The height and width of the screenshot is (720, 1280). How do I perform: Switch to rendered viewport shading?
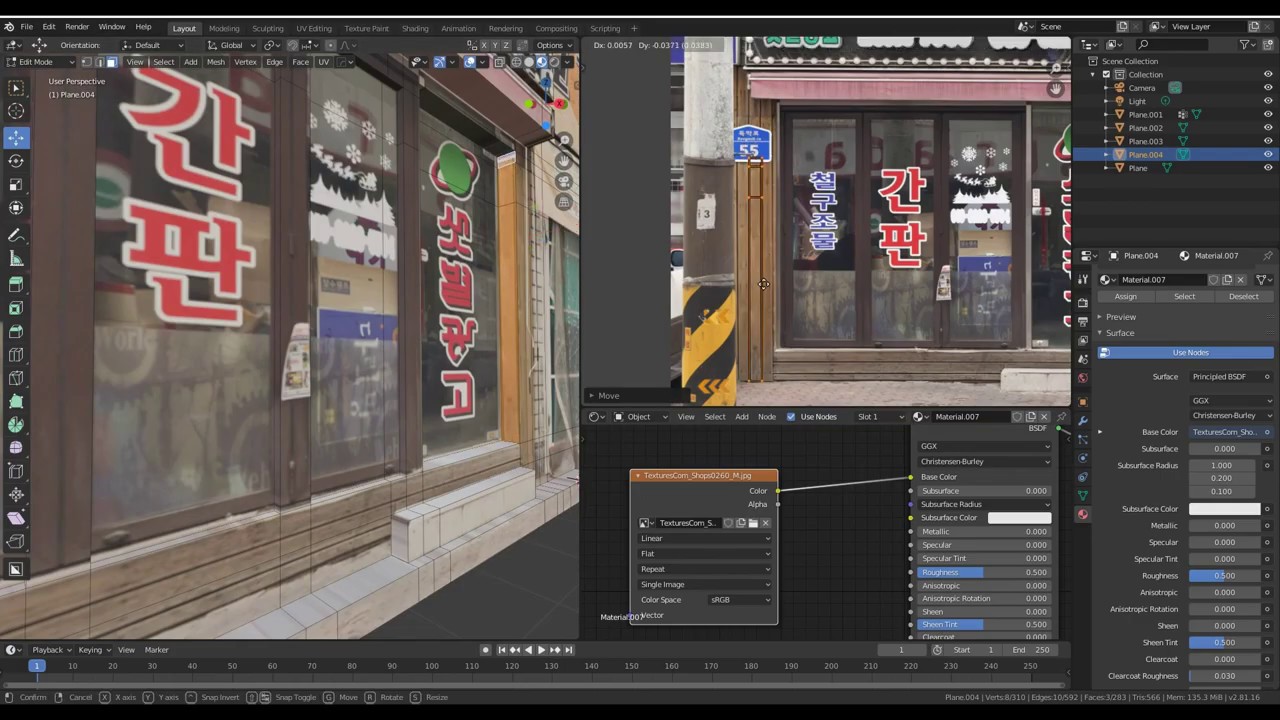pyautogui.click(x=554, y=62)
